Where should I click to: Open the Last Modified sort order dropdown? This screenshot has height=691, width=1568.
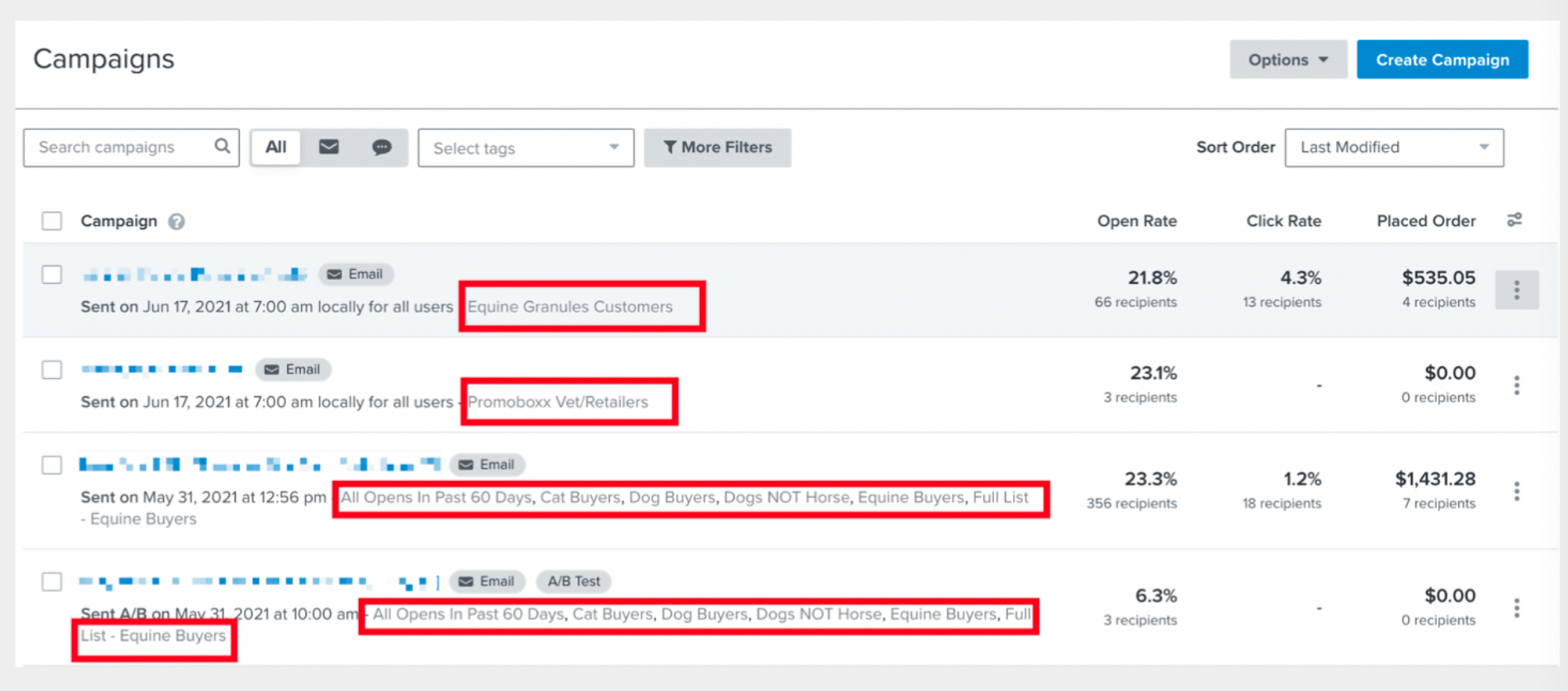point(1393,147)
